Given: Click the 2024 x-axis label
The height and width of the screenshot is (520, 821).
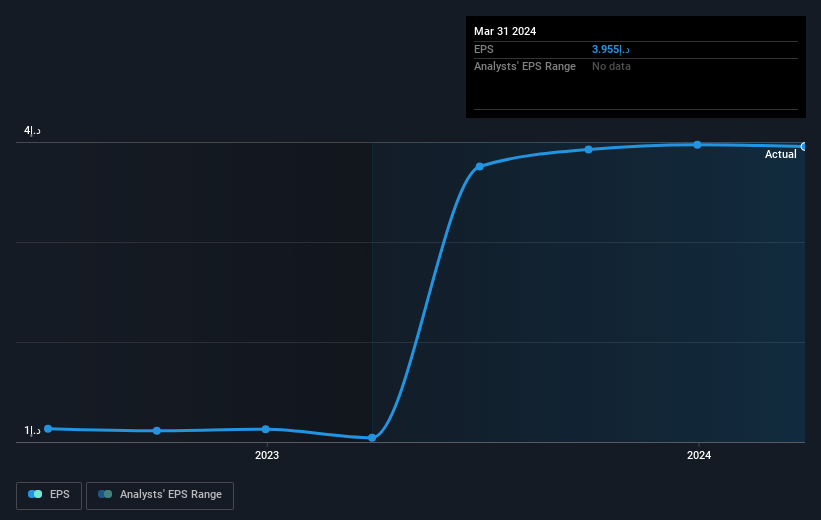Looking at the screenshot, I should click(x=698, y=455).
